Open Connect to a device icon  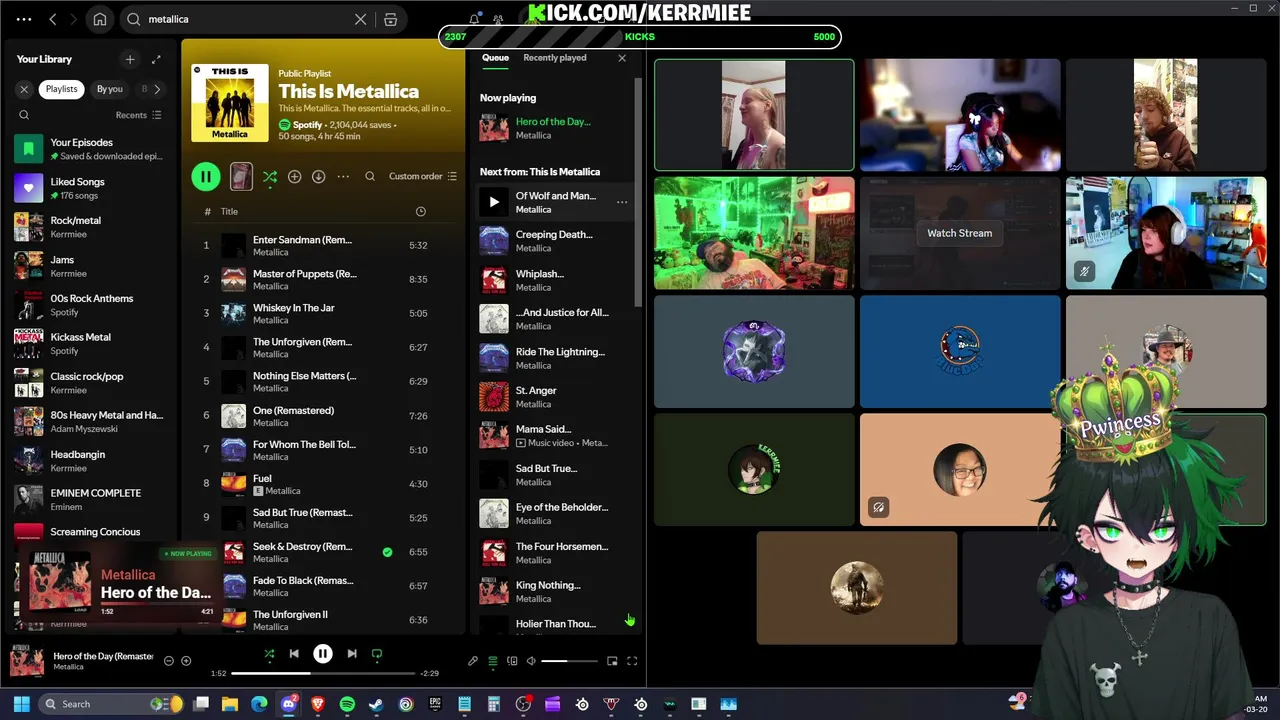click(x=512, y=661)
